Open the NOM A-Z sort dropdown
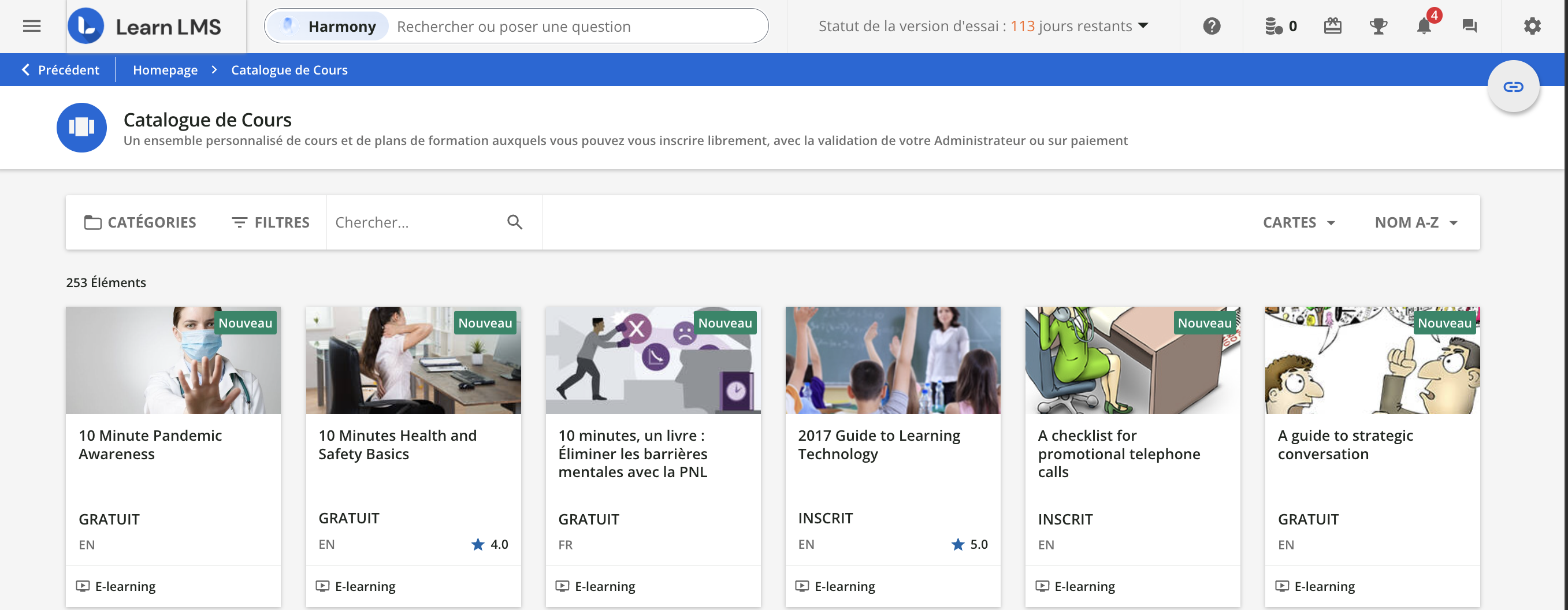The width and height of the screenshot is (1568, 610). pyautogui.click(x=1416, y=222)
